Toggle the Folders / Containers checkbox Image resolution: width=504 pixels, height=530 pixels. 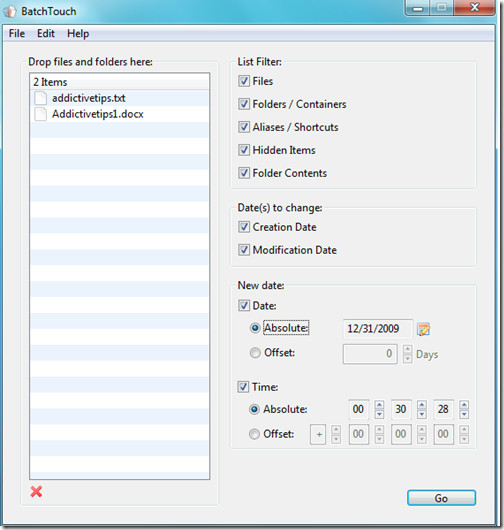244,104
